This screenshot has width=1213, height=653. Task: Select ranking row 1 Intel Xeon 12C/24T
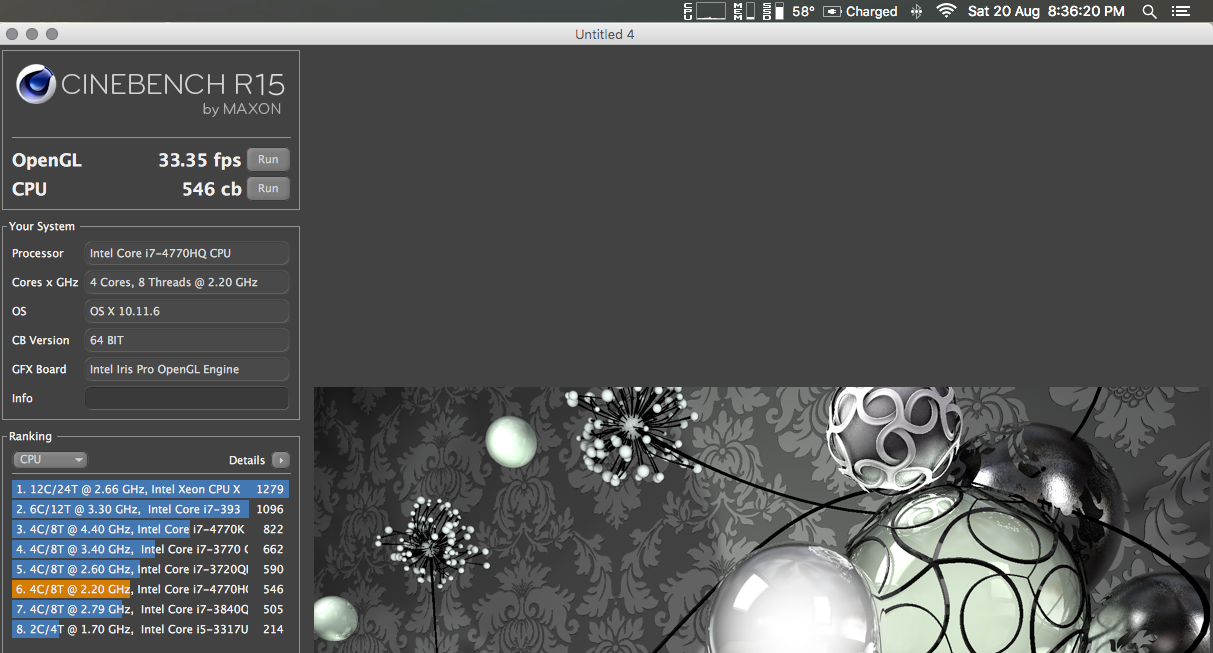pos(150,489)
